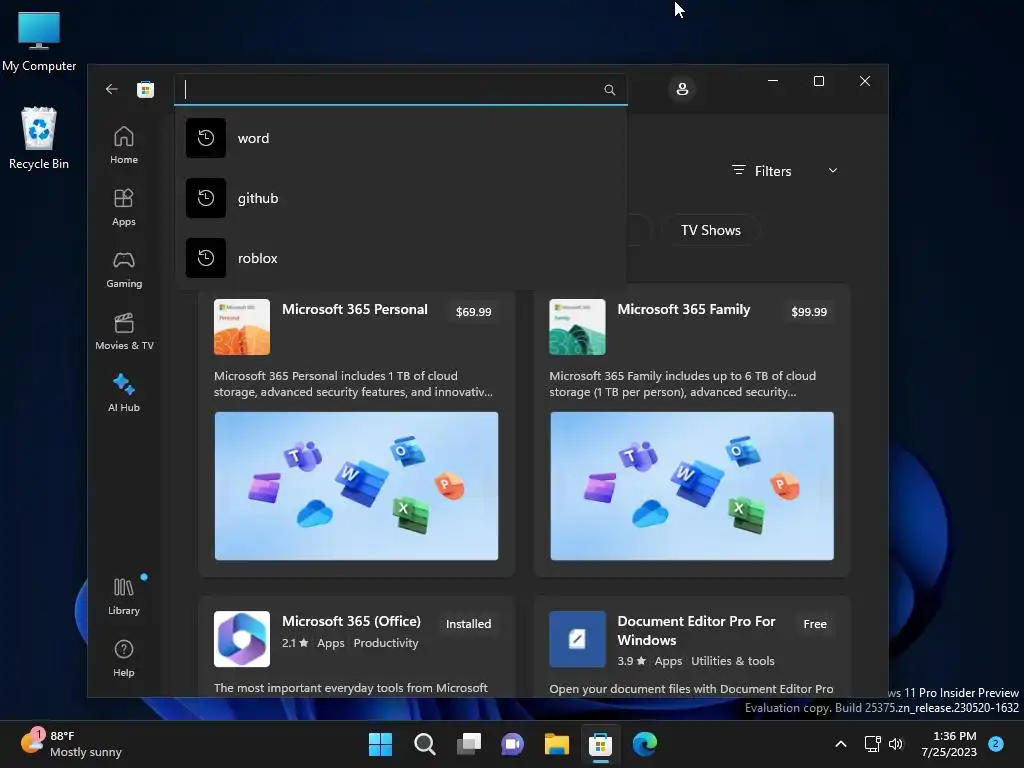The image size is (1024, 768).
Task: Open Microsoft 365 (Office) title
Action: point(351,621)
